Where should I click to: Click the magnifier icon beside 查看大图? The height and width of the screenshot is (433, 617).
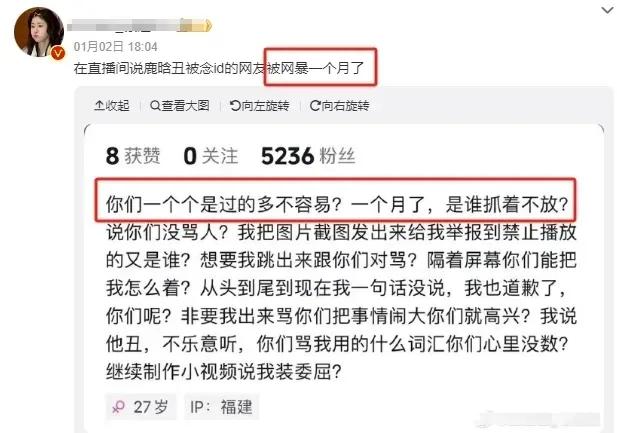pyautogui.click(x=155, y=105)
